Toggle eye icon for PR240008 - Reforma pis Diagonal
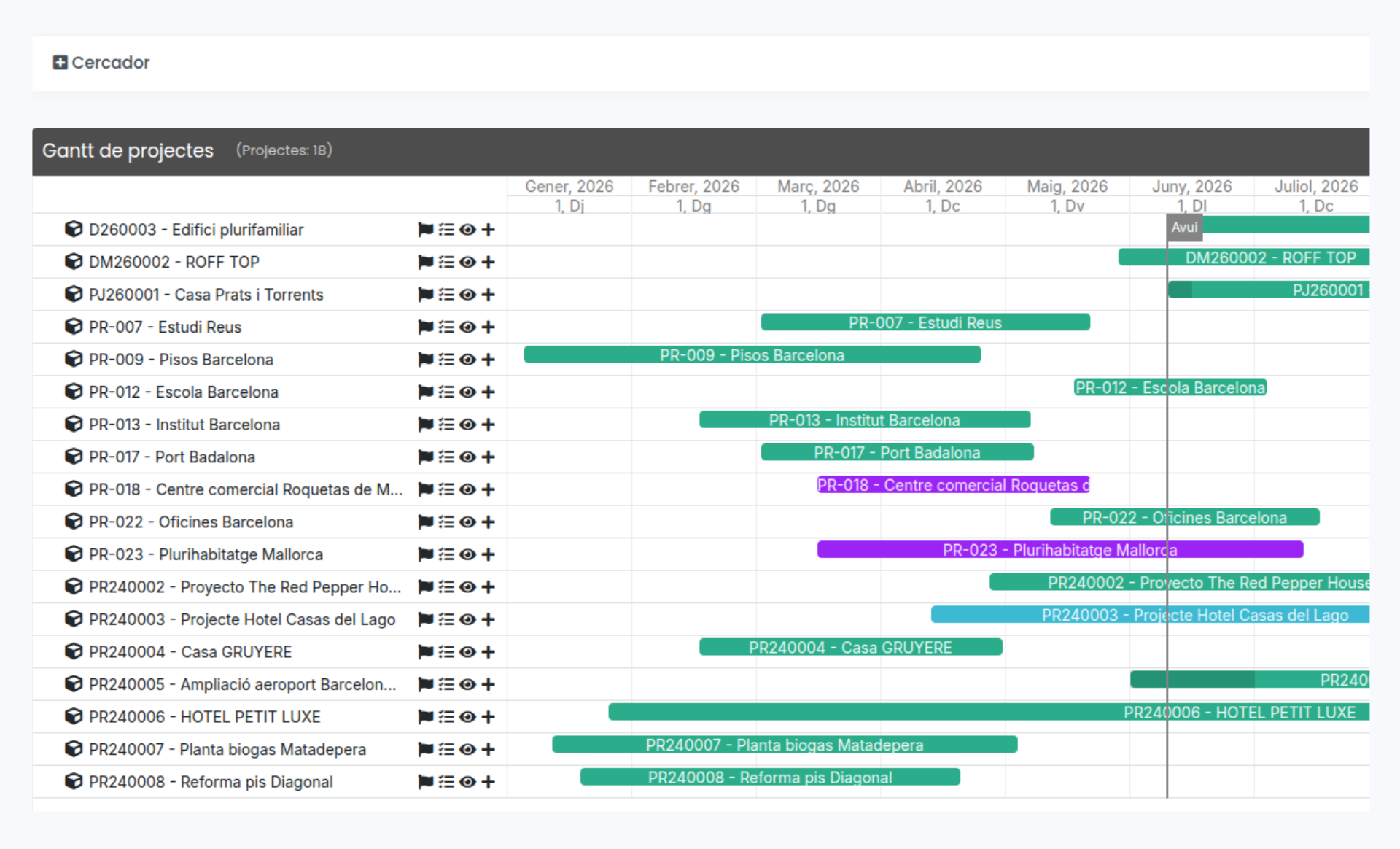Screen dimensions: 1400x849 467,782
